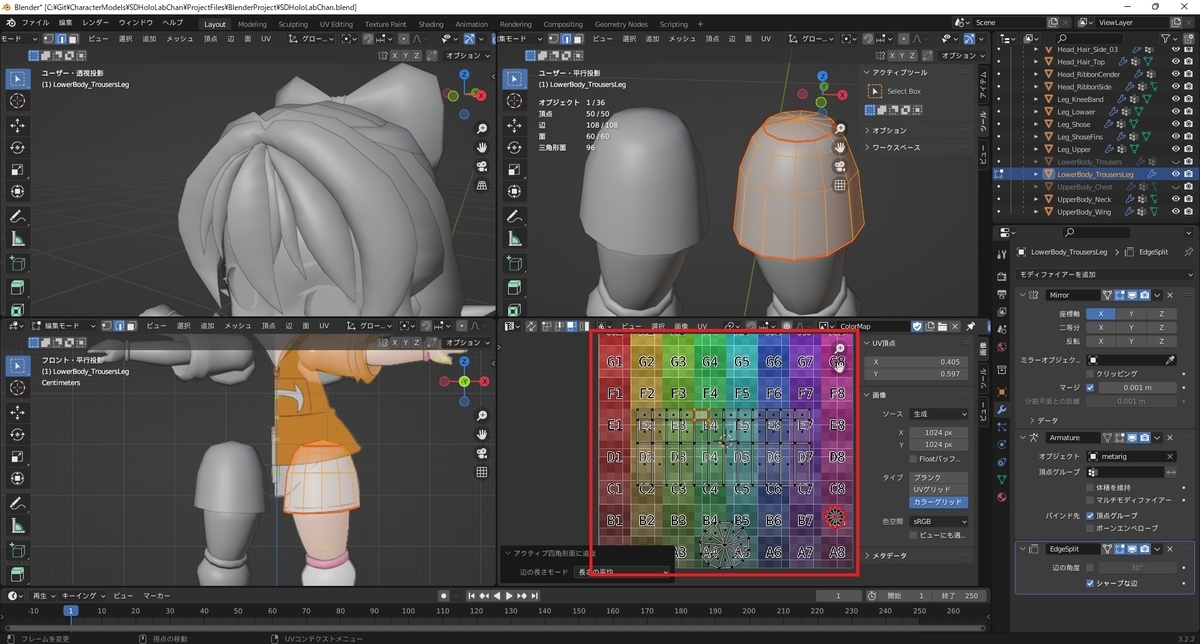
Task: Enable クリッピング in the Mirror modifier
Action: [x=1090, y=374]
